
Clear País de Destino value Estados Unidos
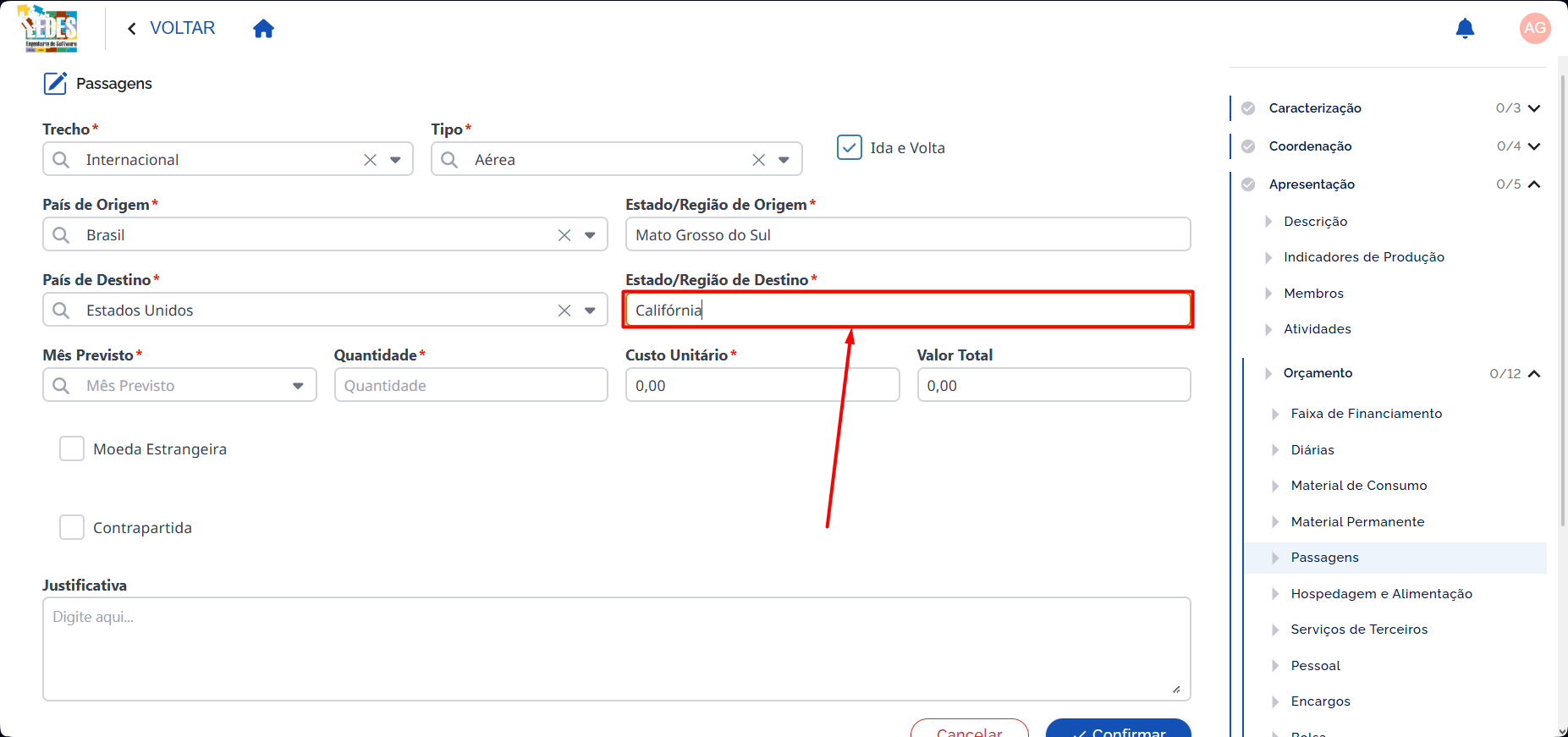(564, 311)
